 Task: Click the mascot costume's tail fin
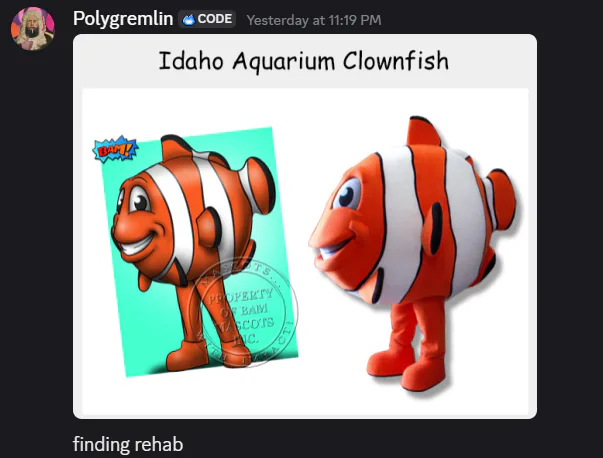tap(500, 199)
